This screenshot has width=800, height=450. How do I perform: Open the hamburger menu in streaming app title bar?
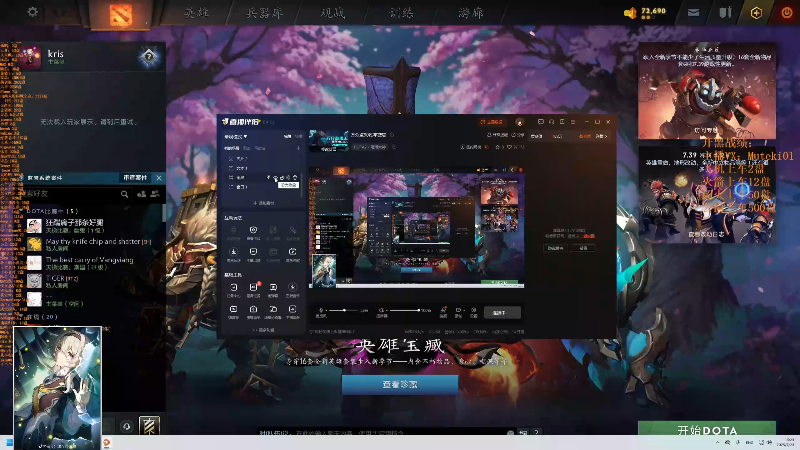click(x=573, y=122)
